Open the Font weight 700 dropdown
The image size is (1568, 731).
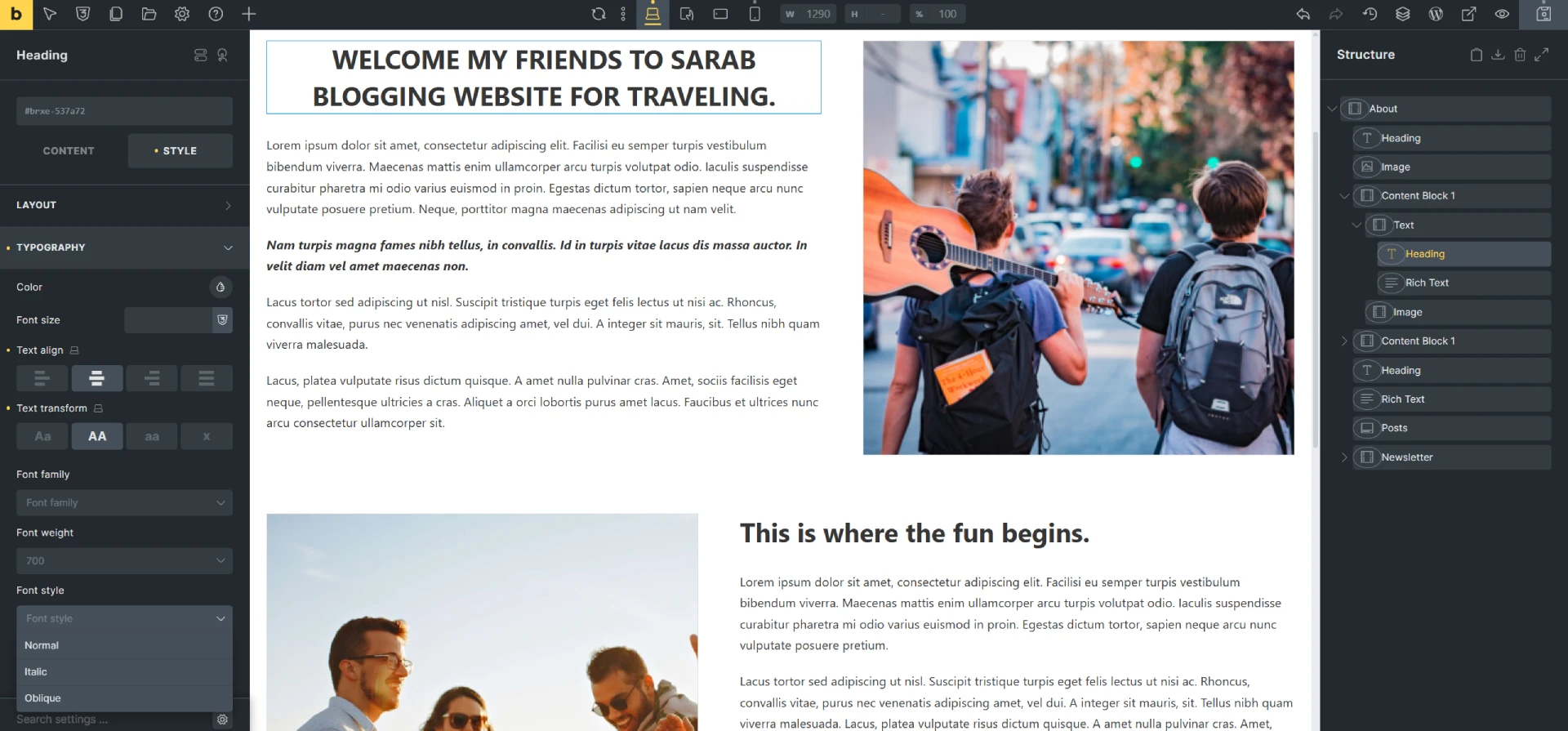pos(124,560)
